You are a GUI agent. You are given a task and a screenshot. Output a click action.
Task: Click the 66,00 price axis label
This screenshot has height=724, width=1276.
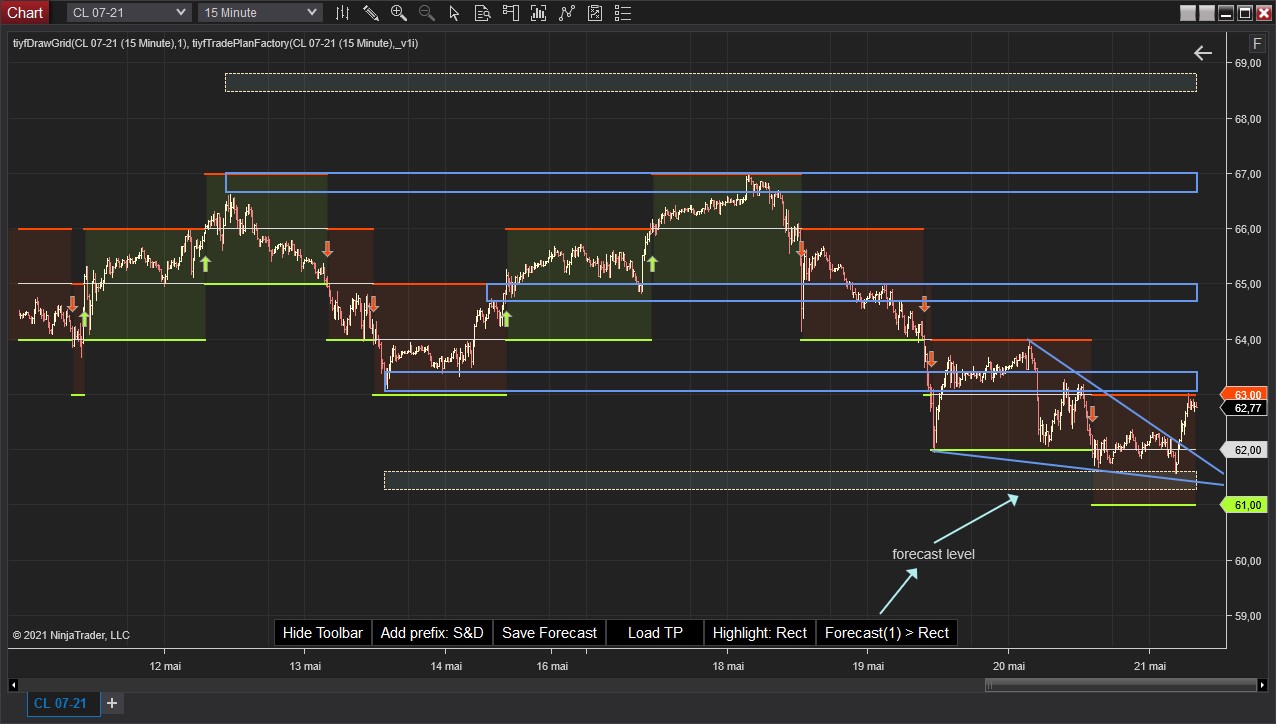[x=1247, y=229]
